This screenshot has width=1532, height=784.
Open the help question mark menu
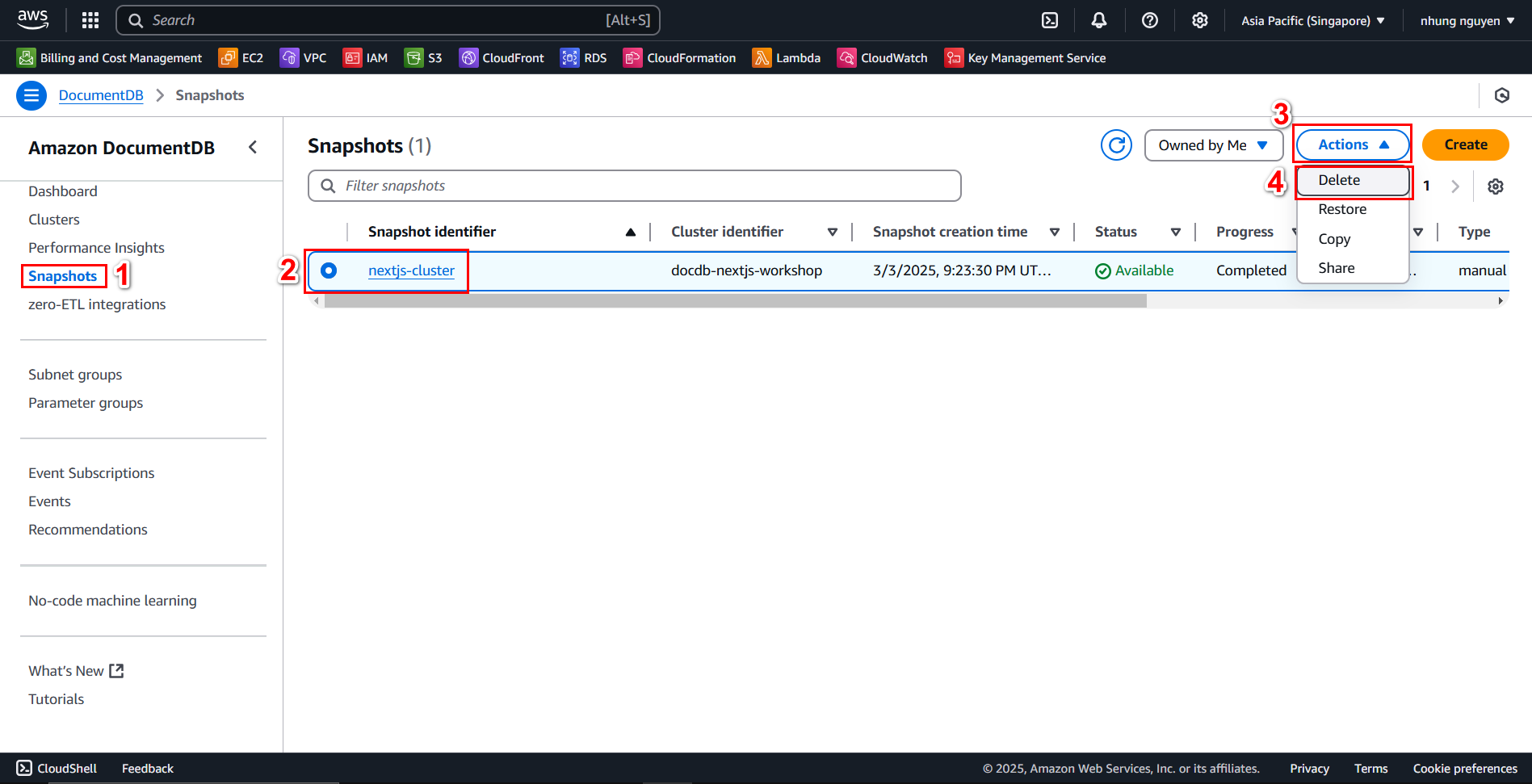(1150, 20)
